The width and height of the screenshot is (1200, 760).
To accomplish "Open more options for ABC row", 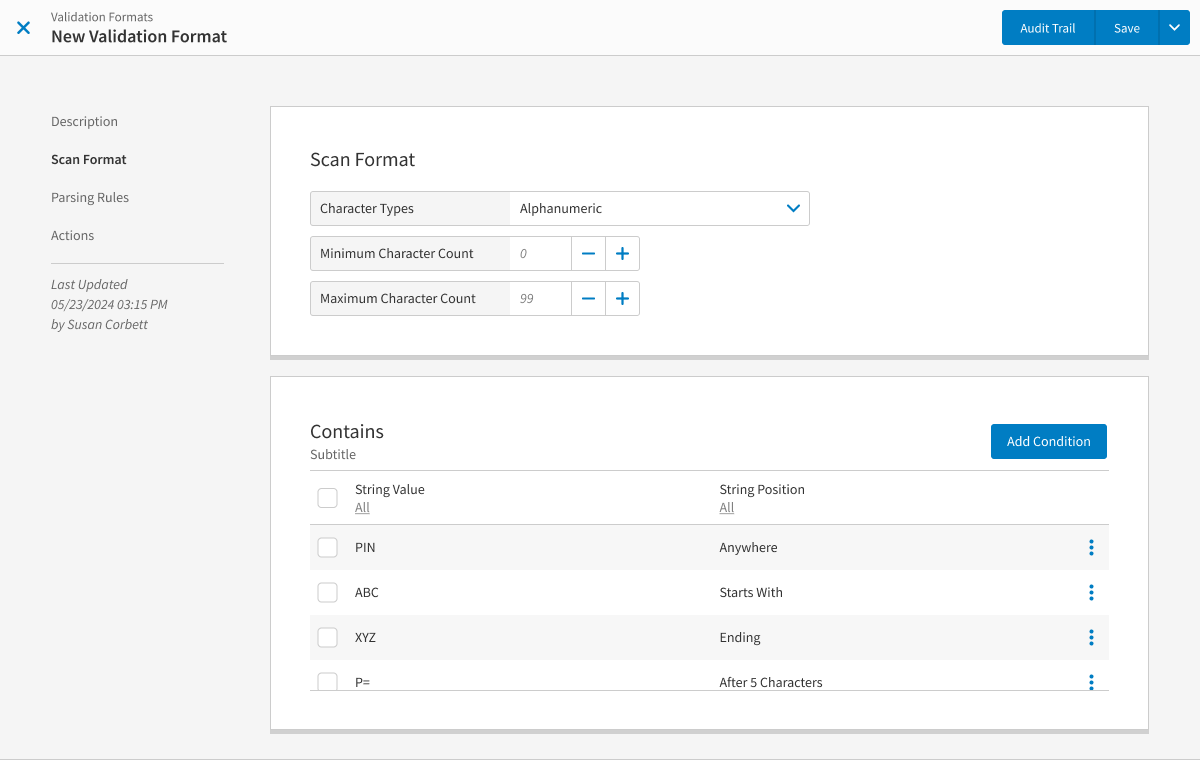I will [1091, 593].
